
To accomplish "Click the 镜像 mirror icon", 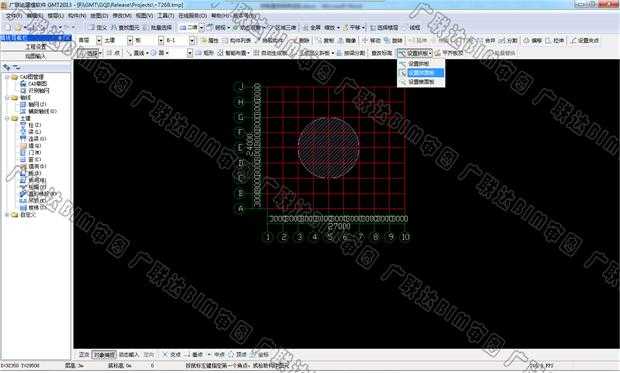I will 347,40.
